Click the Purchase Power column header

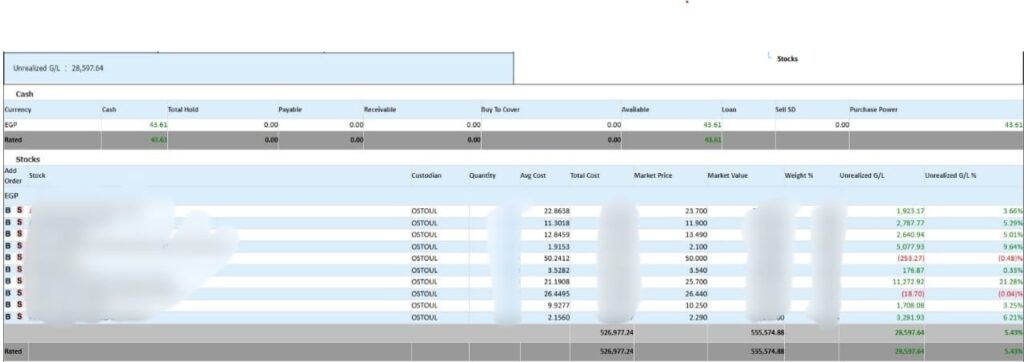873,109
